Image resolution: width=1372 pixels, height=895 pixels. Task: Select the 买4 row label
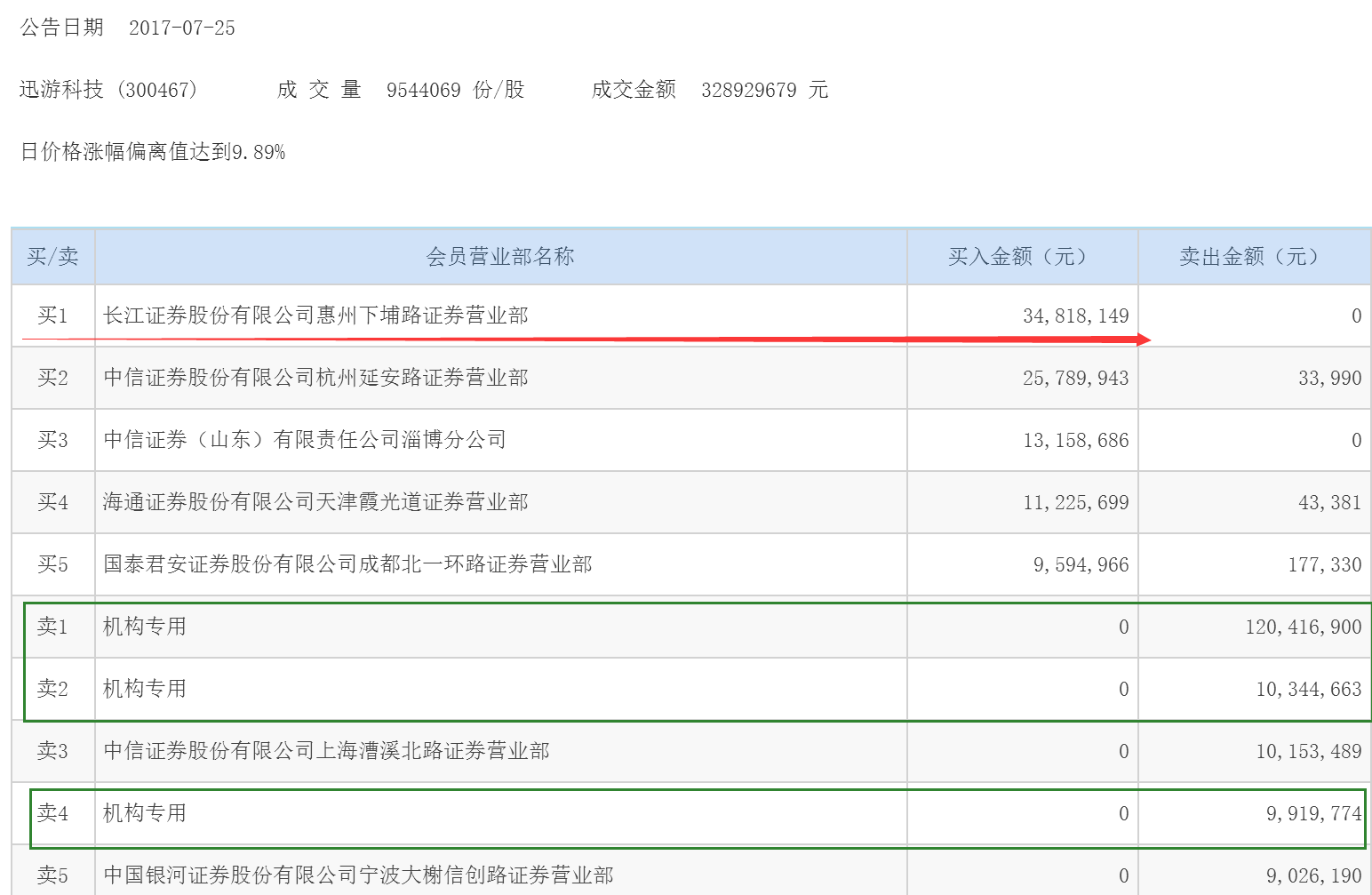tap(53, 502)
